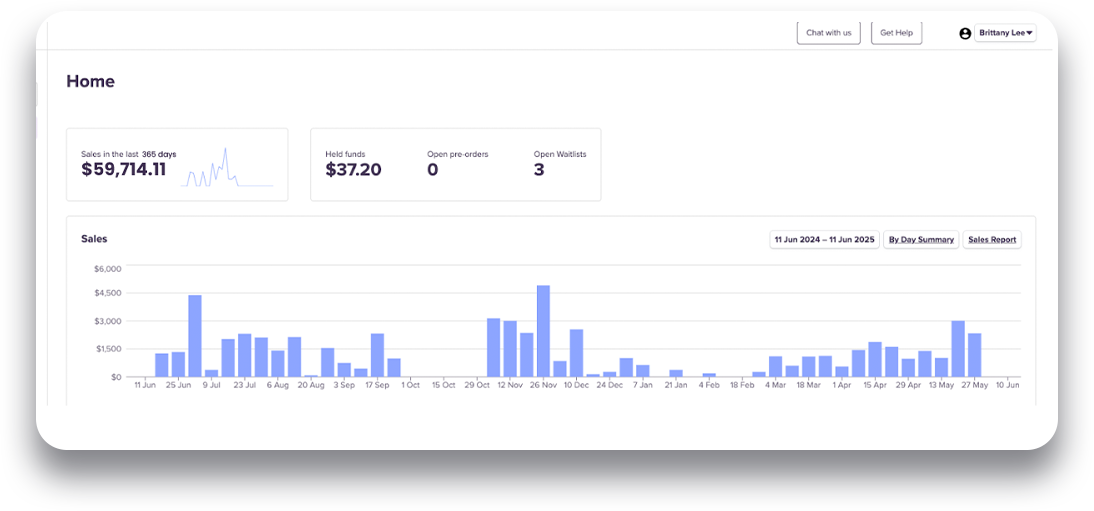The image size is (1094, 511).
Task: Click the Chat with us button
Action: tap(829, 33)
